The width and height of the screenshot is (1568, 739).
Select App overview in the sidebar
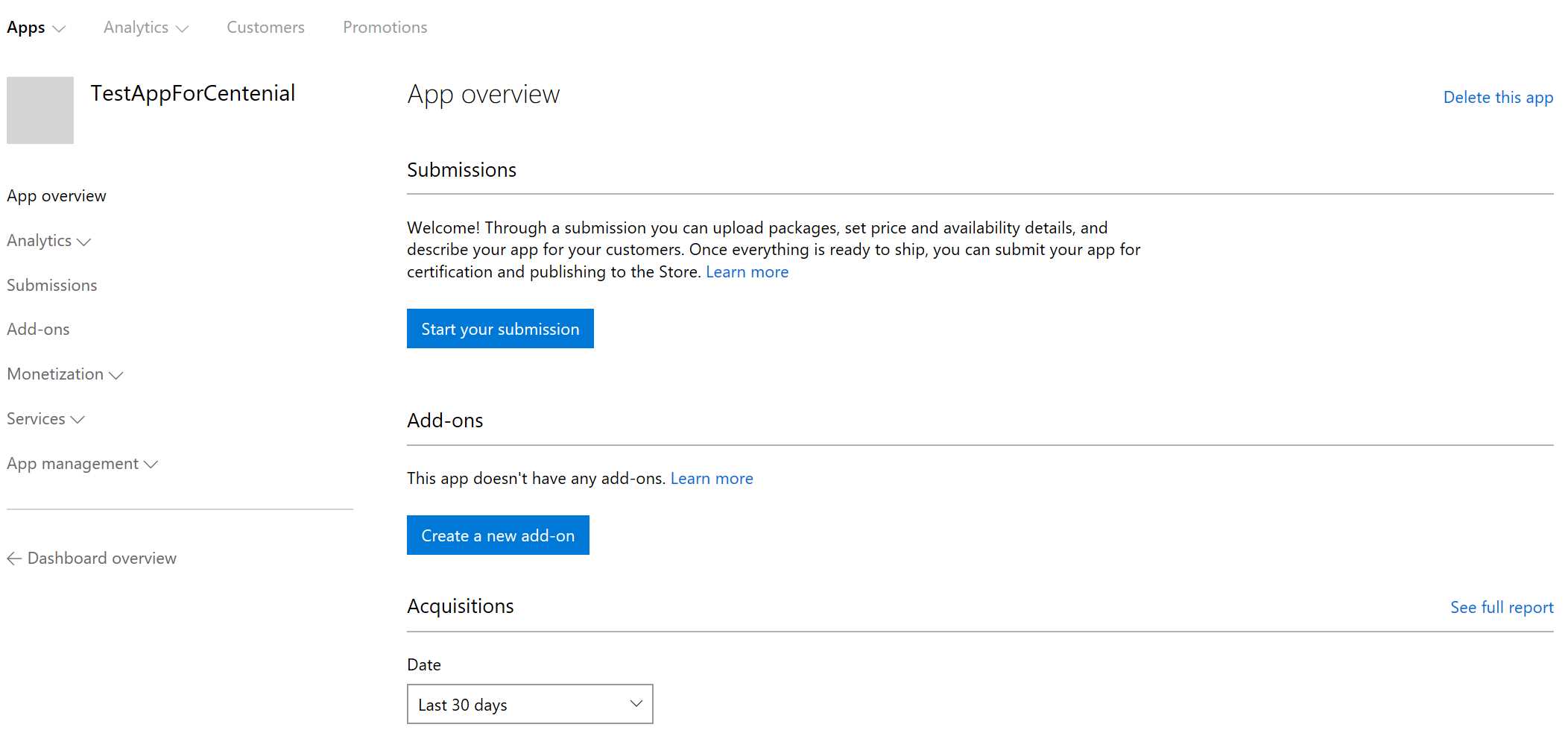(x=56, y=195)
